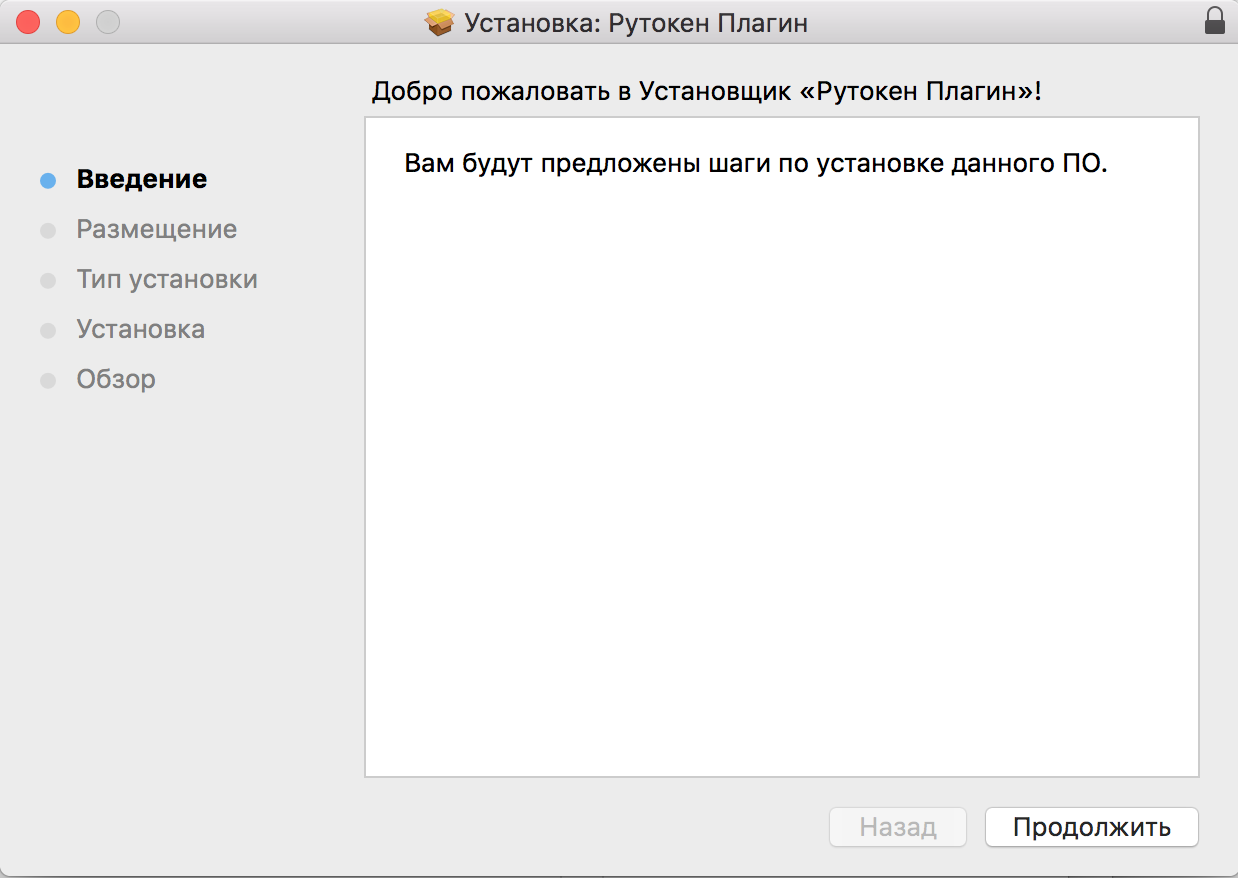This screenshot has height=878, width=1238.
Task: Click the disabled Назад button
Action: coord(898,827)
